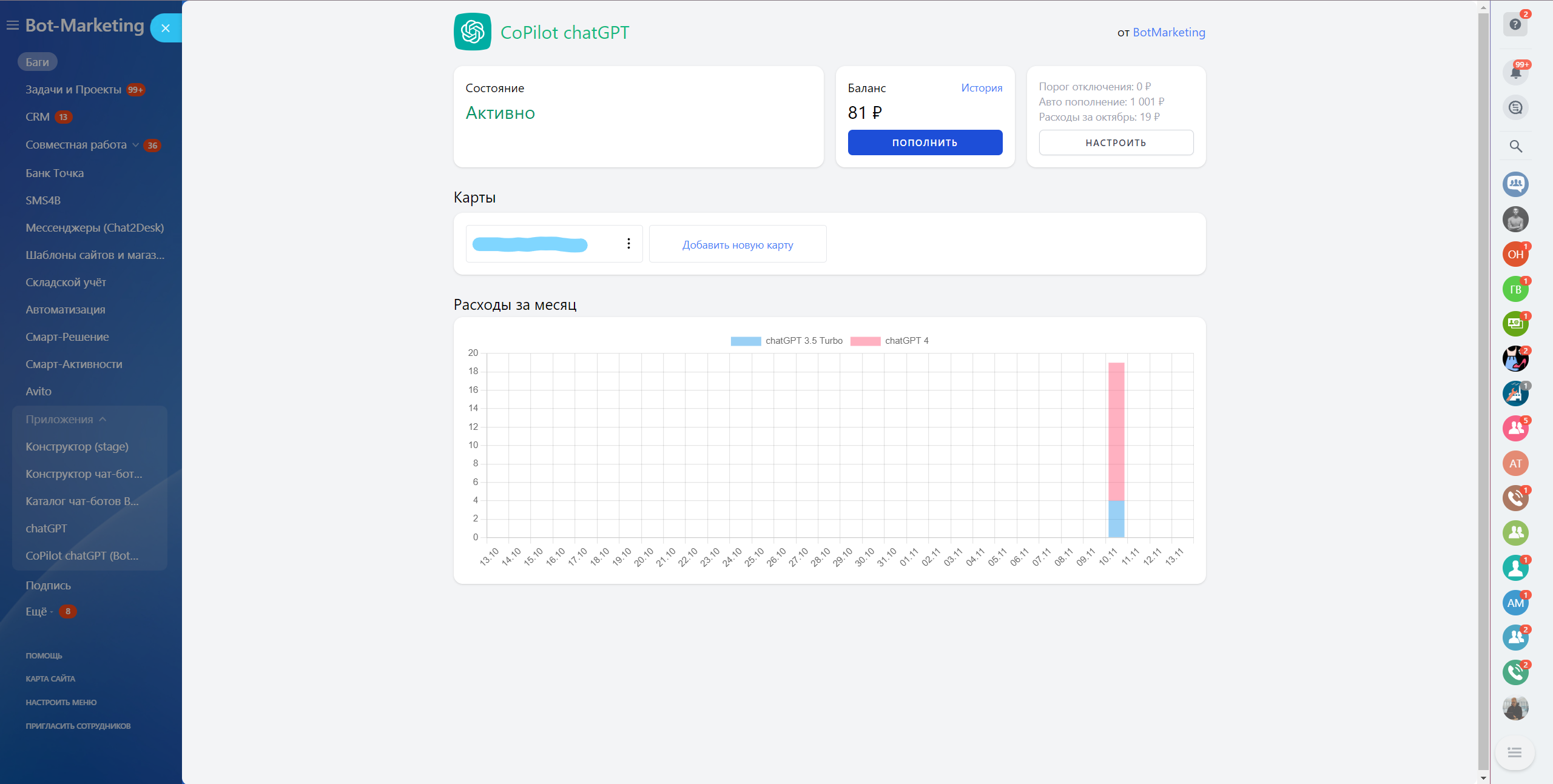Click the search magnifier icon in right panel
The height and width of the screenshot is (784, 1553).
click(1515, 146)
